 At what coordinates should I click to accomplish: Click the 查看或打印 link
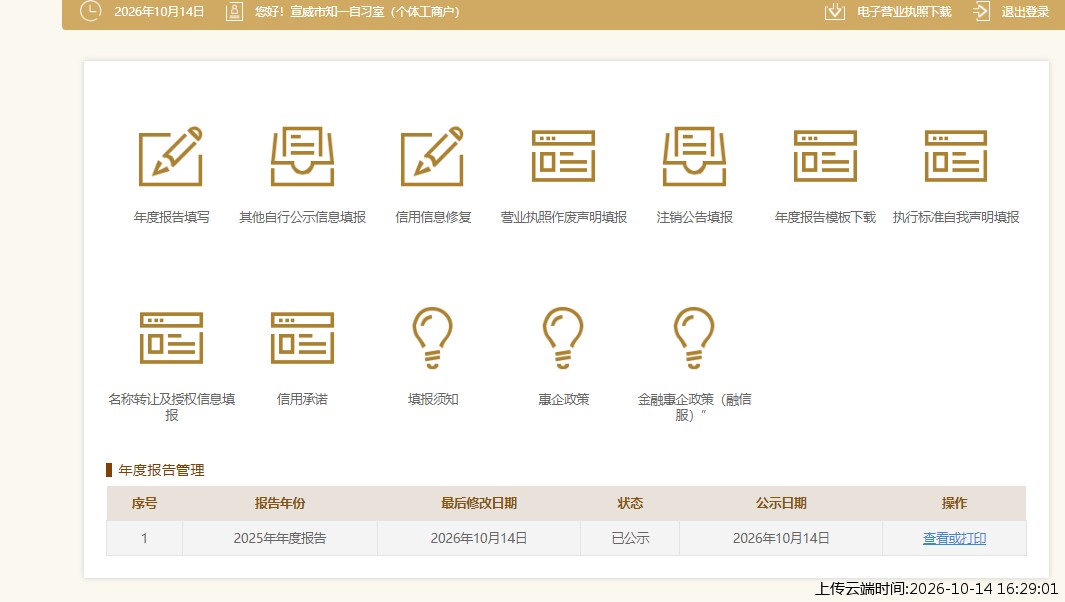pos(954,538)
